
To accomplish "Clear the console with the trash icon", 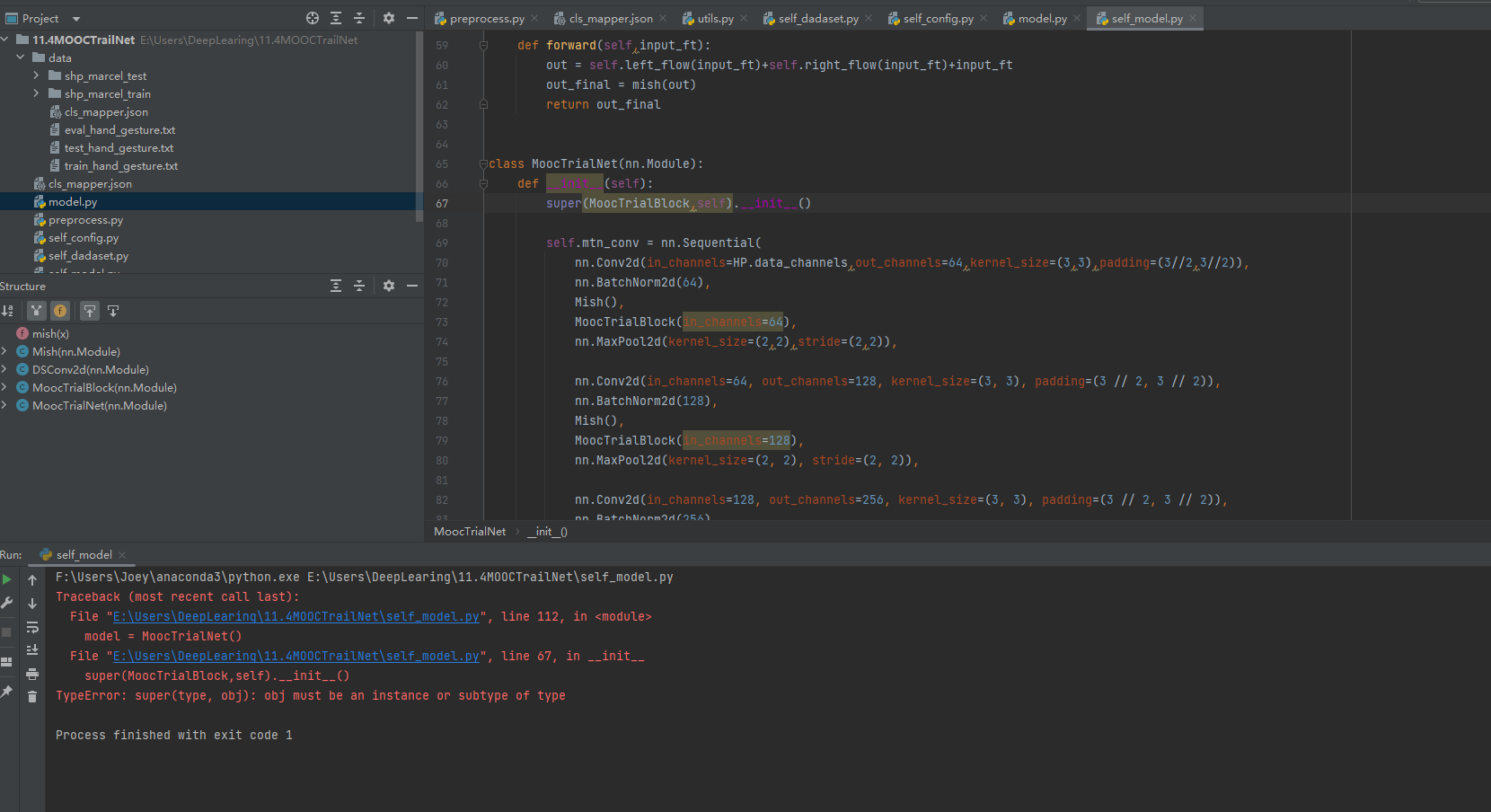I will click(32, 696).
